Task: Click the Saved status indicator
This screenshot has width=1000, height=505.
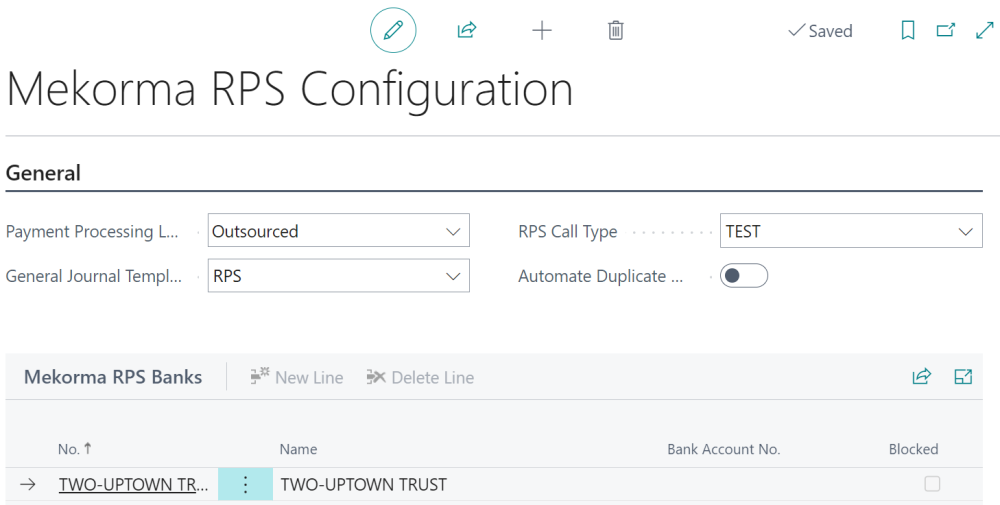Action: (x=820, y=31)
